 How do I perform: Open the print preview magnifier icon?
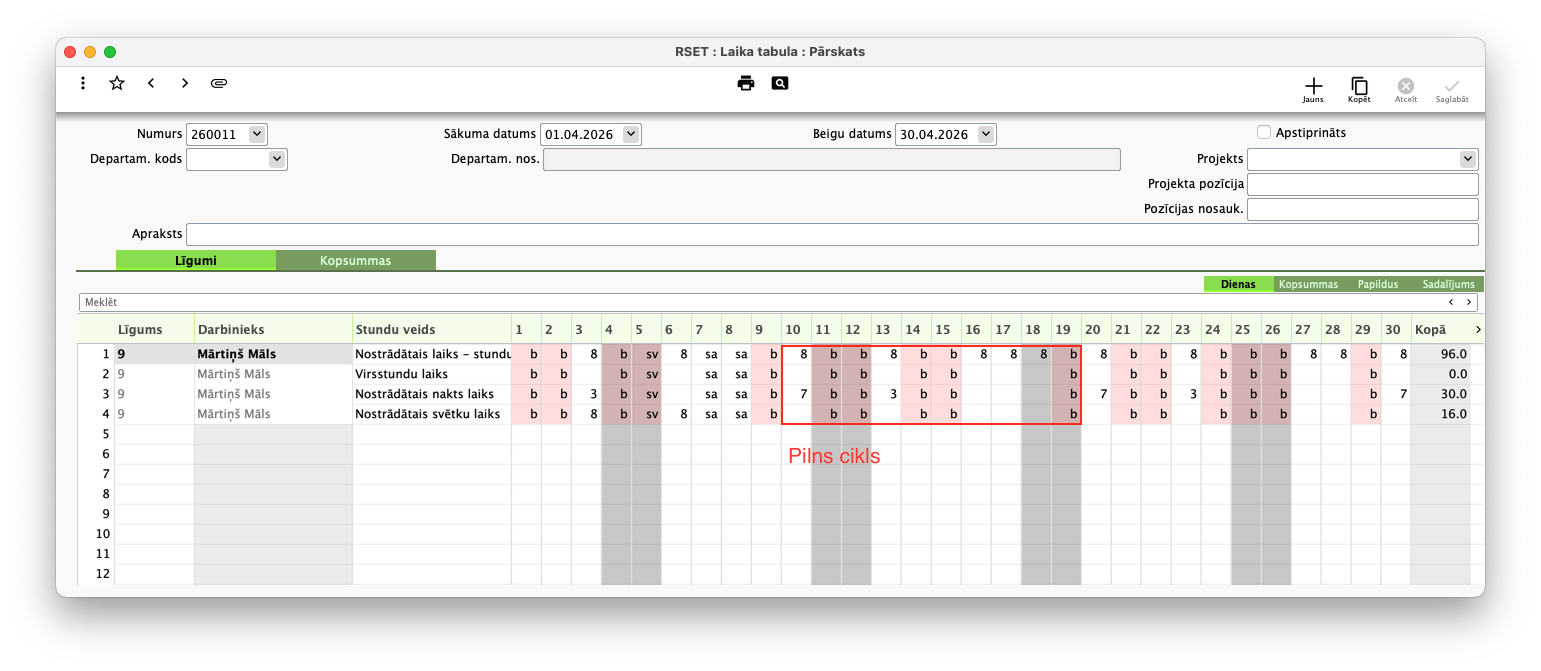point(780,83)
